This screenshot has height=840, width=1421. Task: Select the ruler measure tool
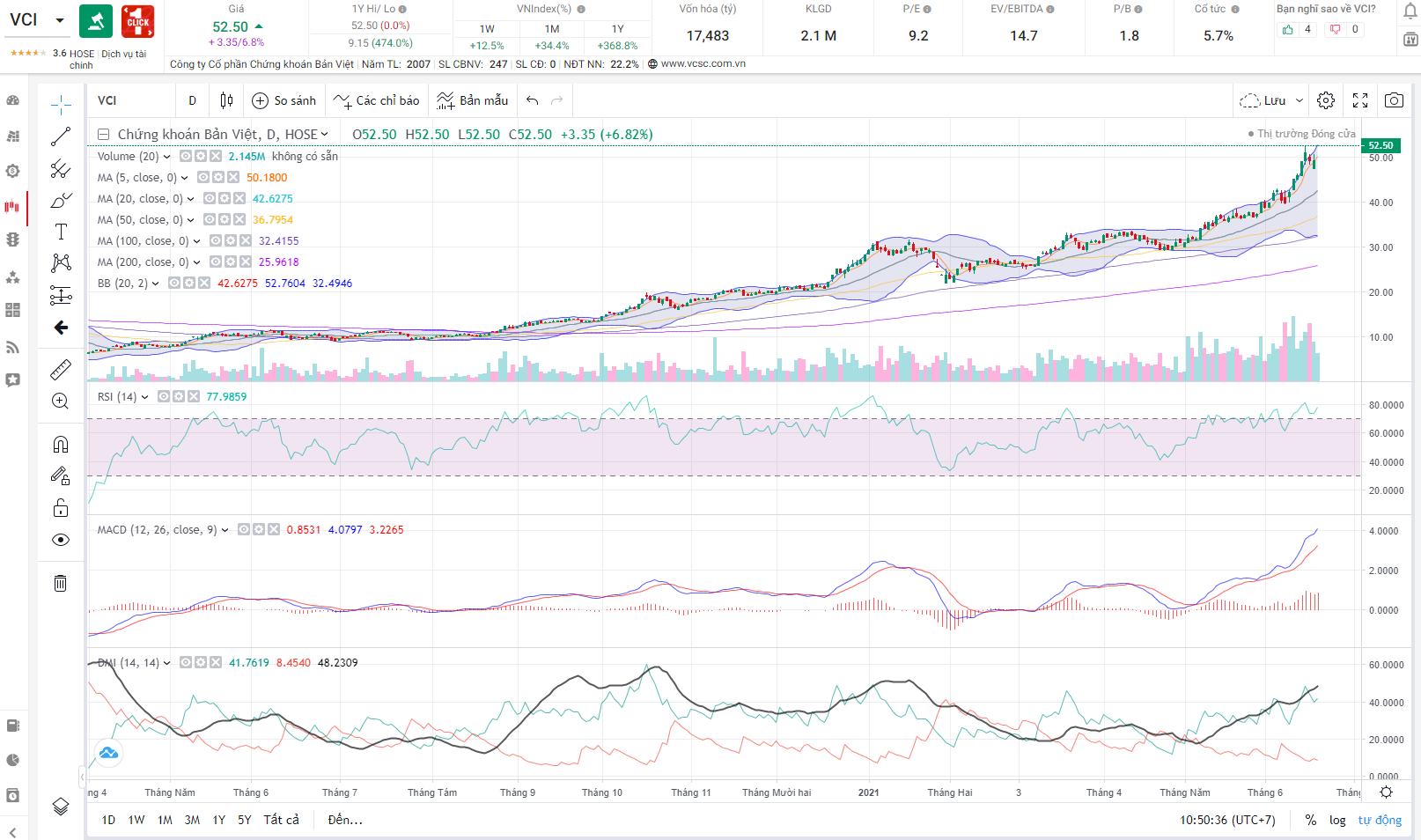[x=61, y=369]
